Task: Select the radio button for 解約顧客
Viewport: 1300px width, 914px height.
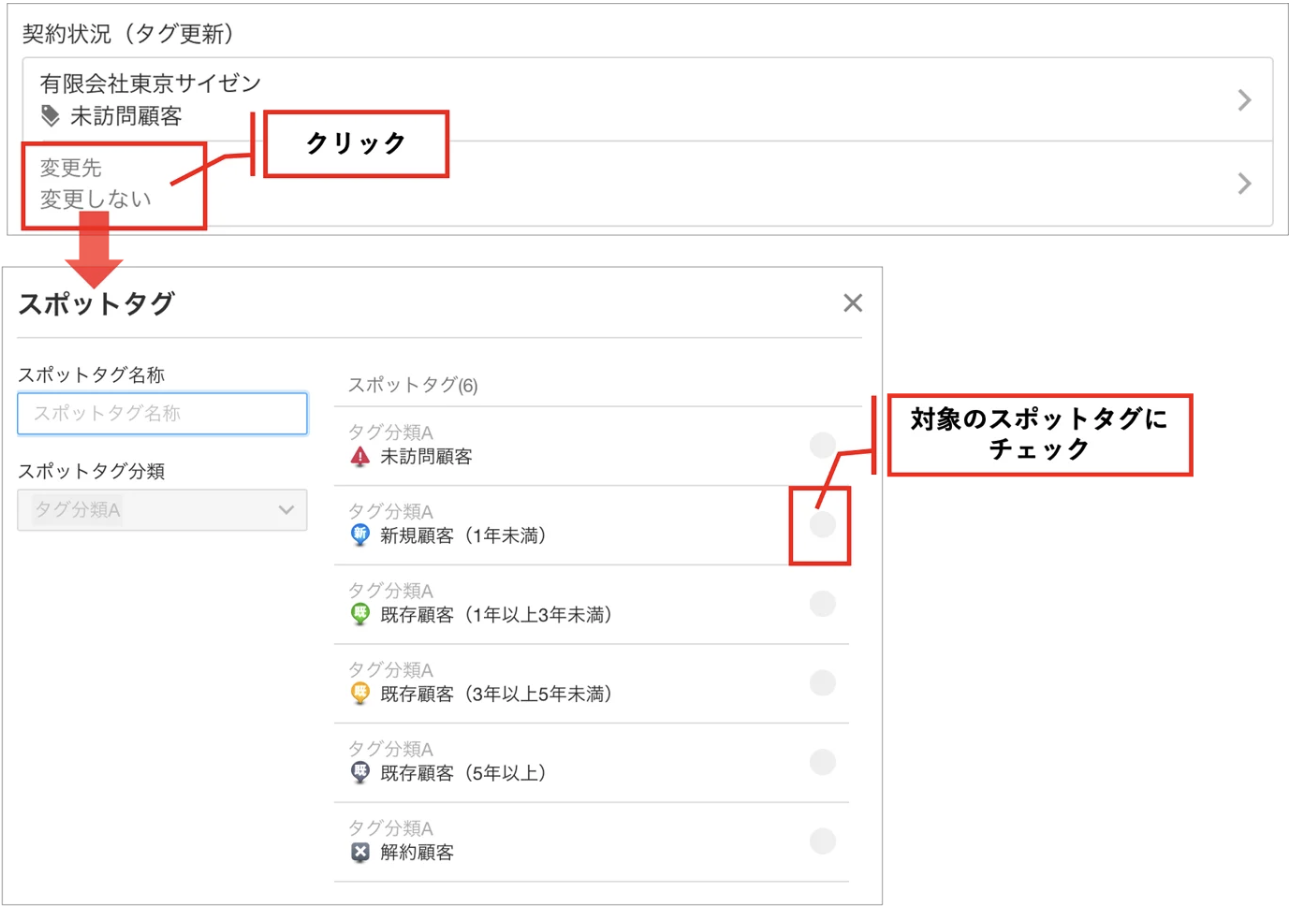Action: coord(823,841)
